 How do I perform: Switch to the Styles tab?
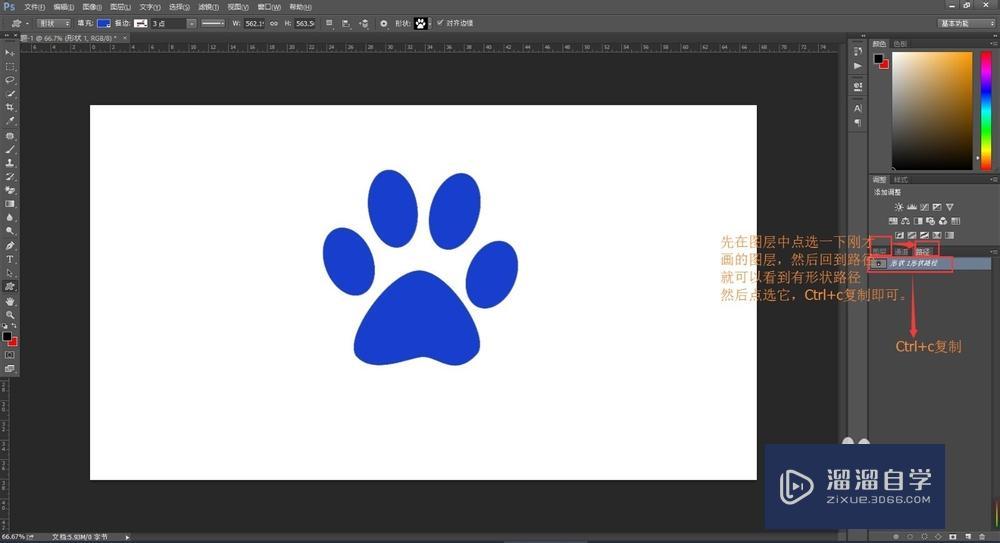[x=900, y=179]
